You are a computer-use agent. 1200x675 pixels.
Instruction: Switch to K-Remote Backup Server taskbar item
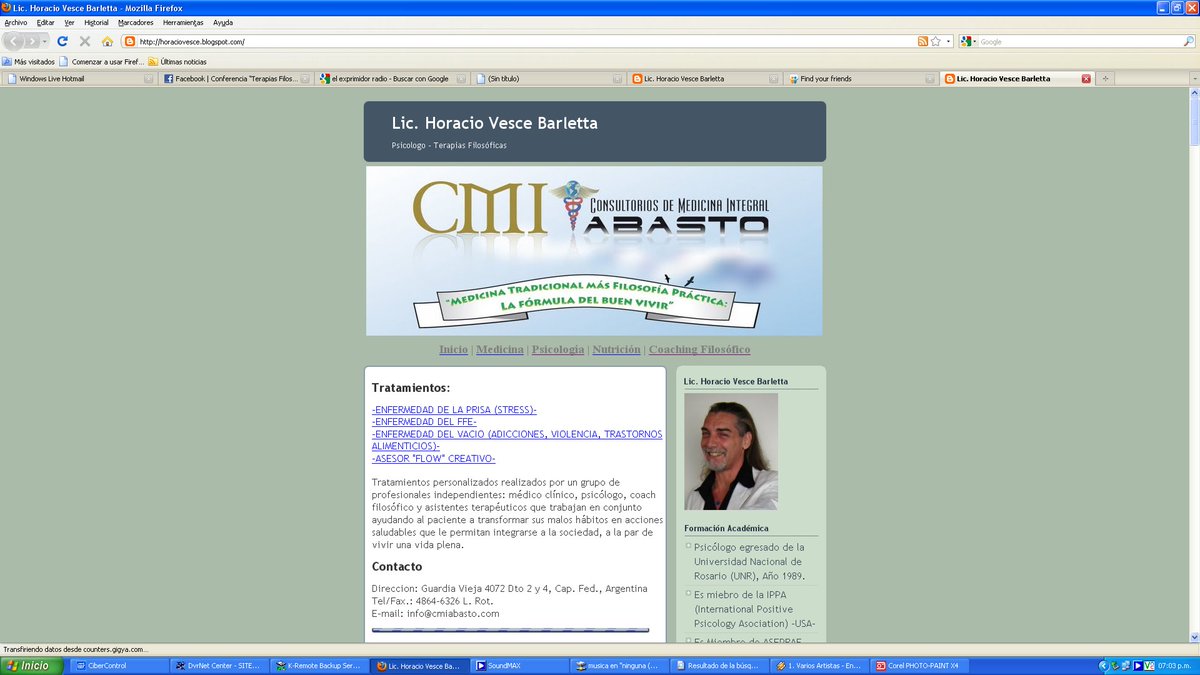coord(320,665)
